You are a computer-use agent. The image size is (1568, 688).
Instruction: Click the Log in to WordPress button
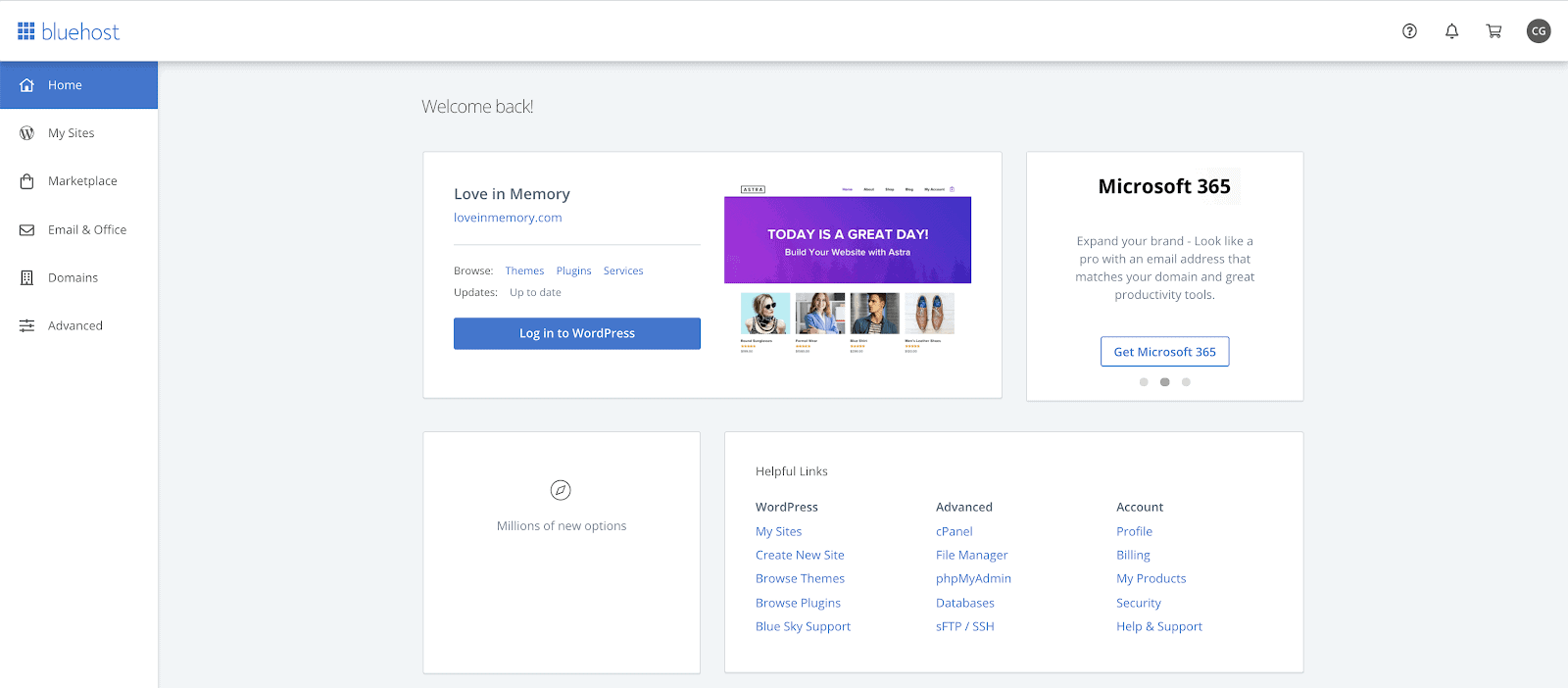(x=577, y=333)
